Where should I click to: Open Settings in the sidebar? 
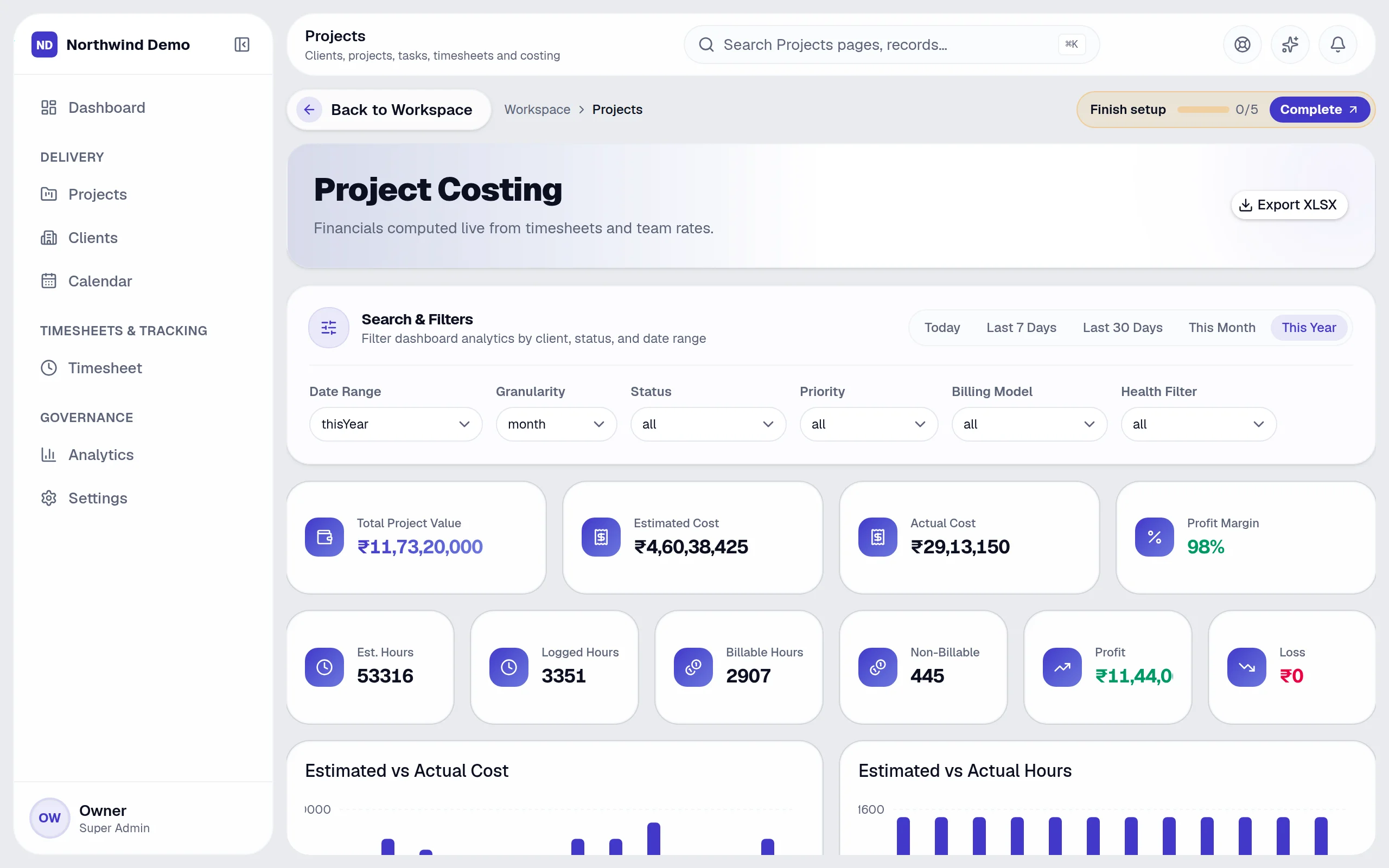coord(143,497)
